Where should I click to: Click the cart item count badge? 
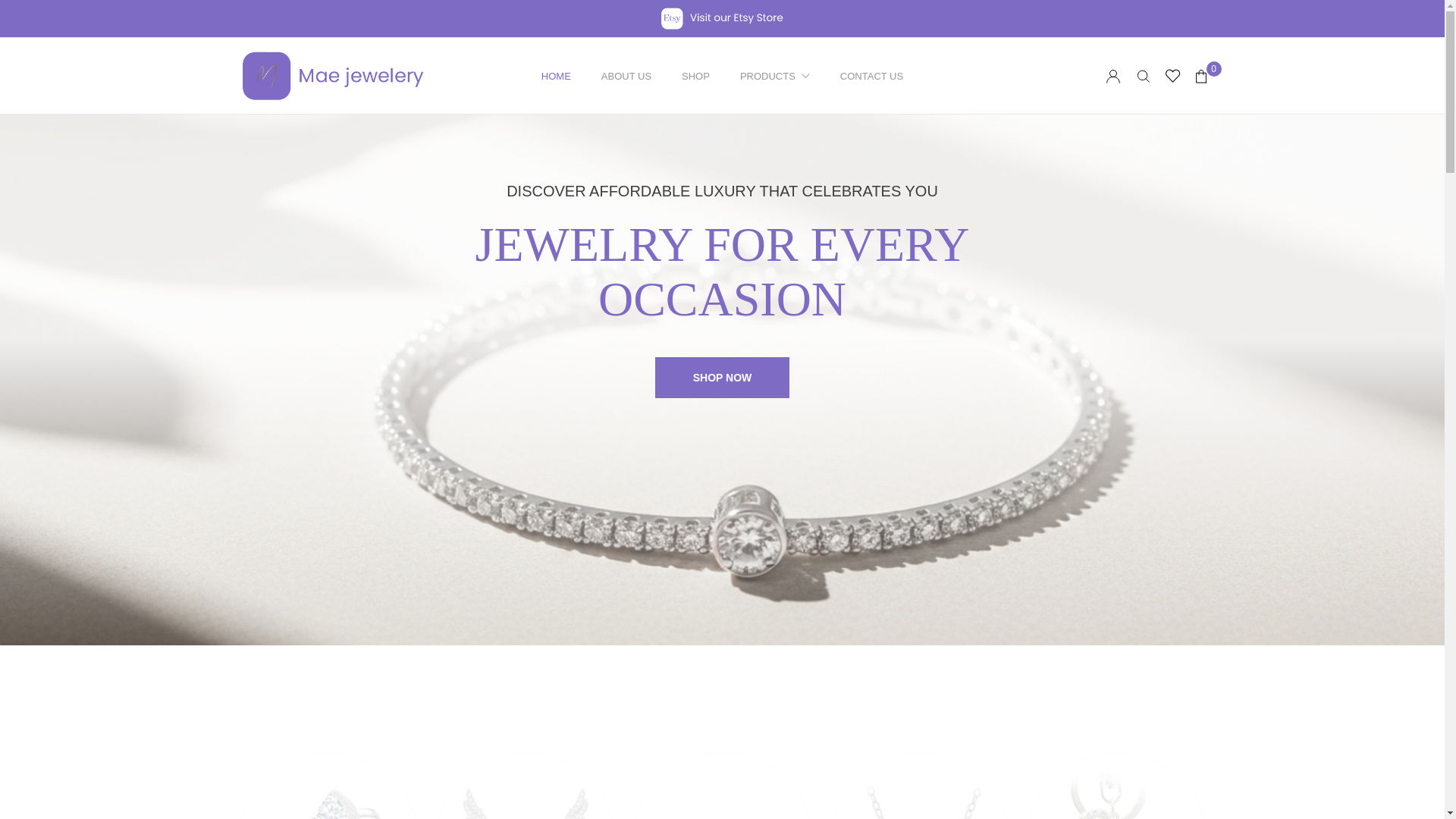point(1214,69)
